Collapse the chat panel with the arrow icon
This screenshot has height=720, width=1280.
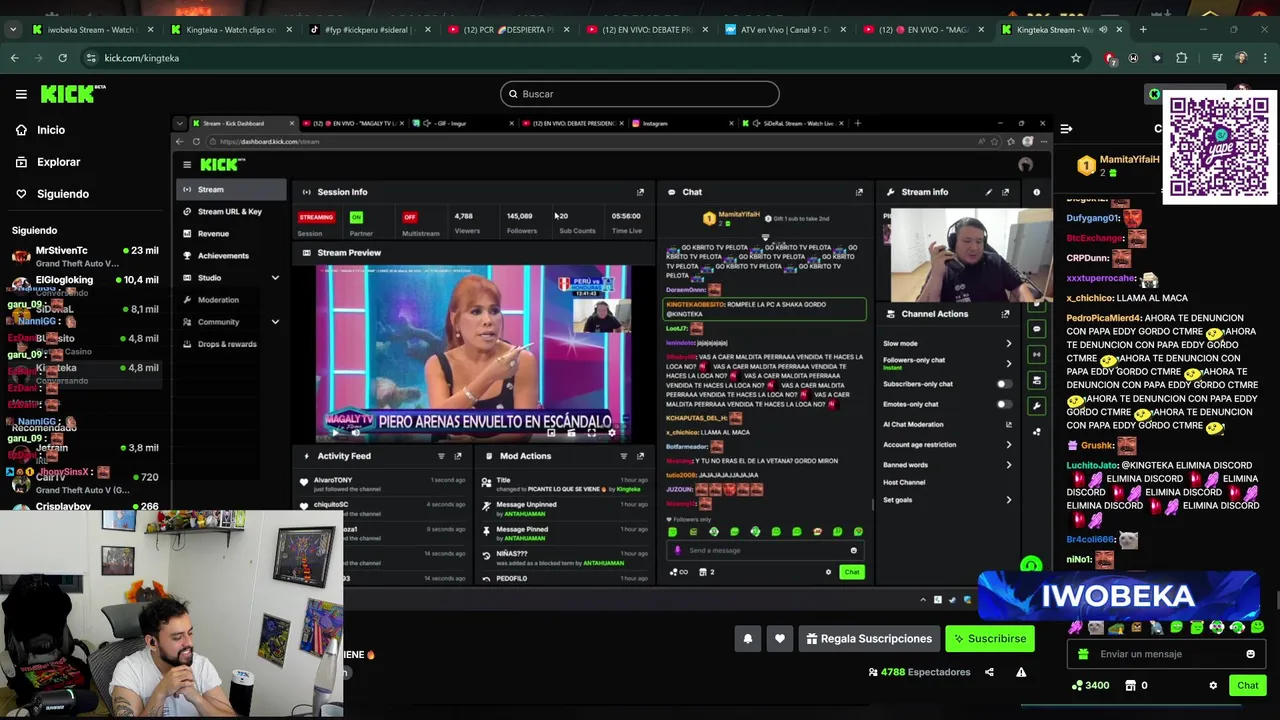pyautogui.click(x=1066, y=128)
